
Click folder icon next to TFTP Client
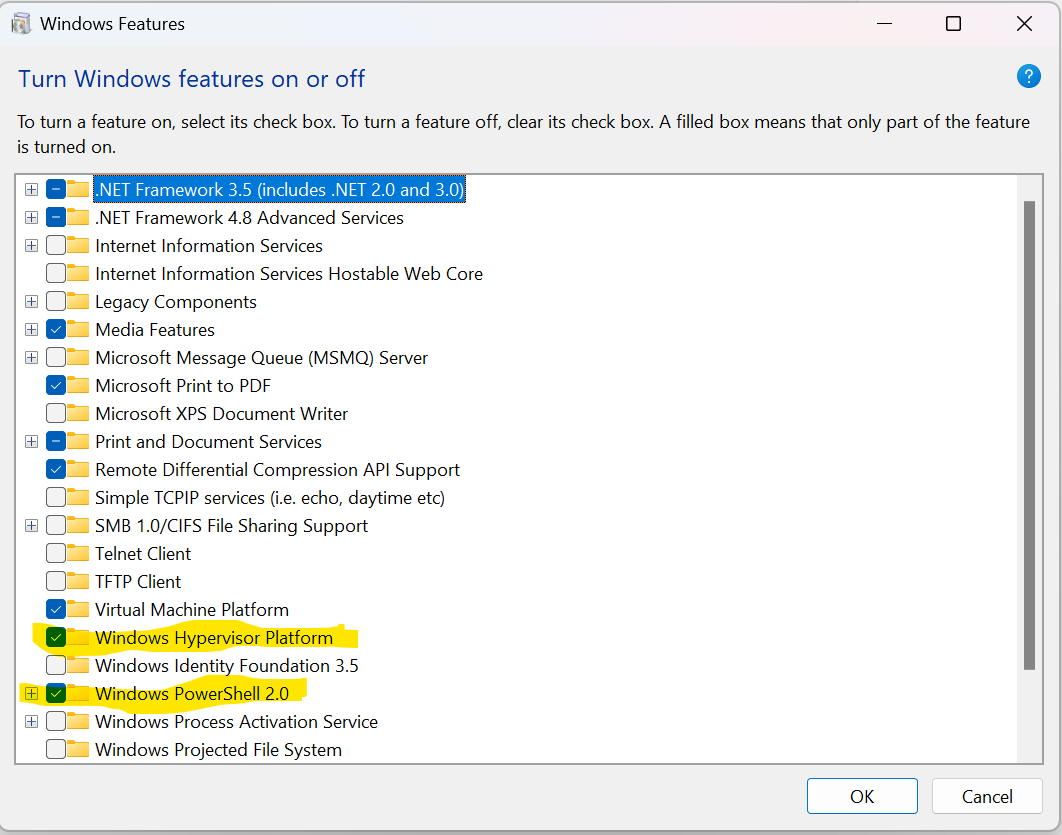tap(78, 581)
